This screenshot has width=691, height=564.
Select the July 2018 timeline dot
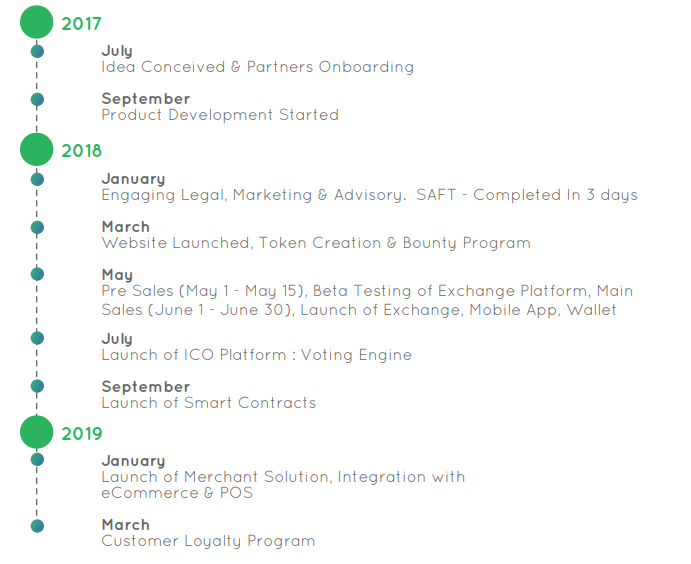[37, 338]
